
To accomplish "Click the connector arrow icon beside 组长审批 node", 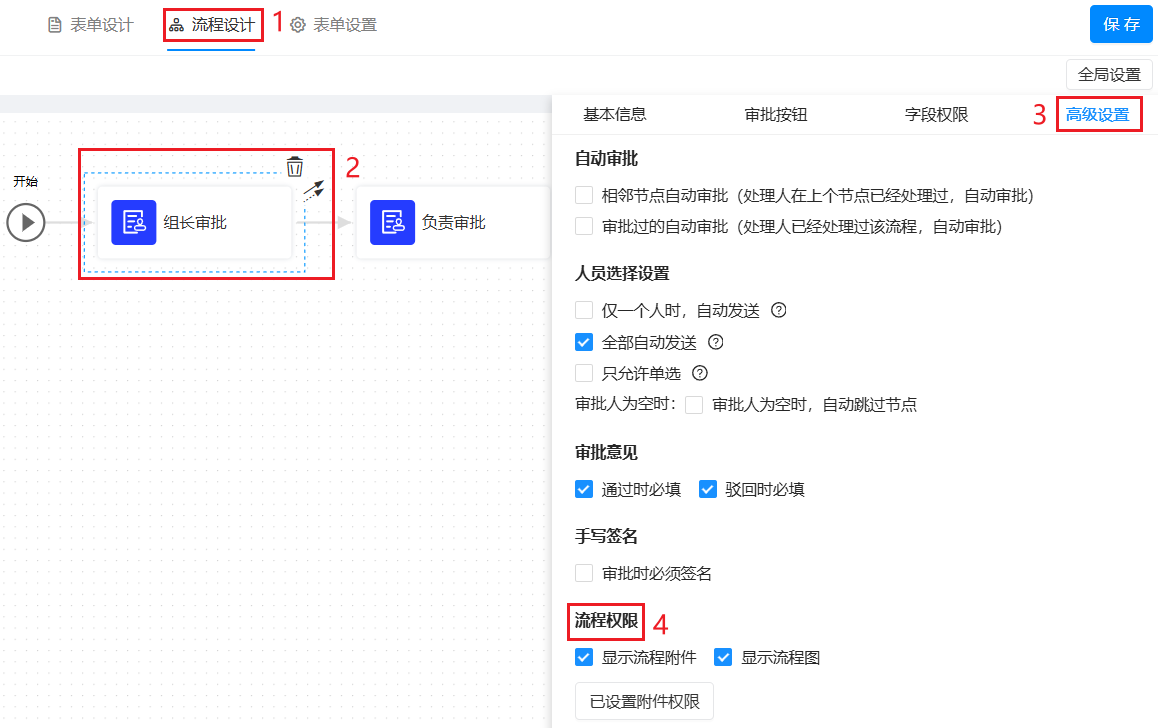I will 314,191.
